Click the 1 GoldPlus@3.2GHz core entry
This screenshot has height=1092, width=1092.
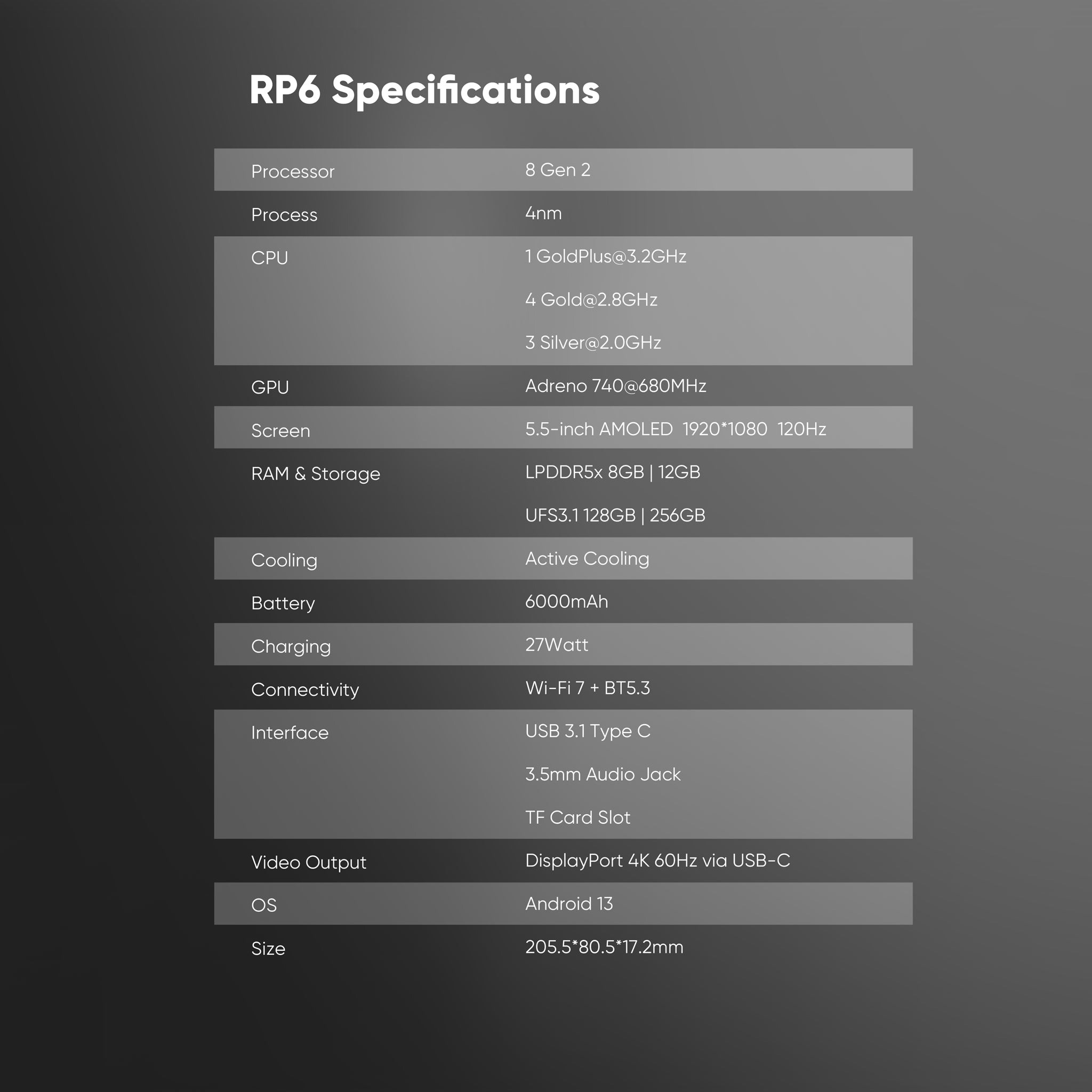tap(605, 256)
